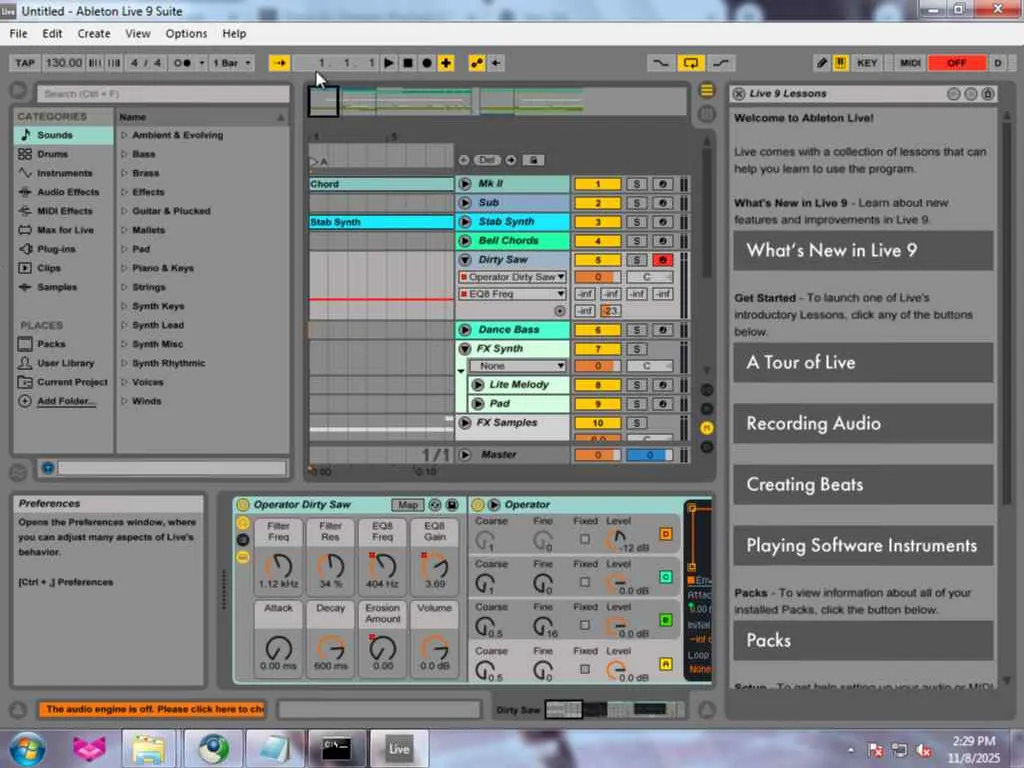1024x768 pixels.
Task: Open What's New in Live 9 lesson
Action: 863,250
